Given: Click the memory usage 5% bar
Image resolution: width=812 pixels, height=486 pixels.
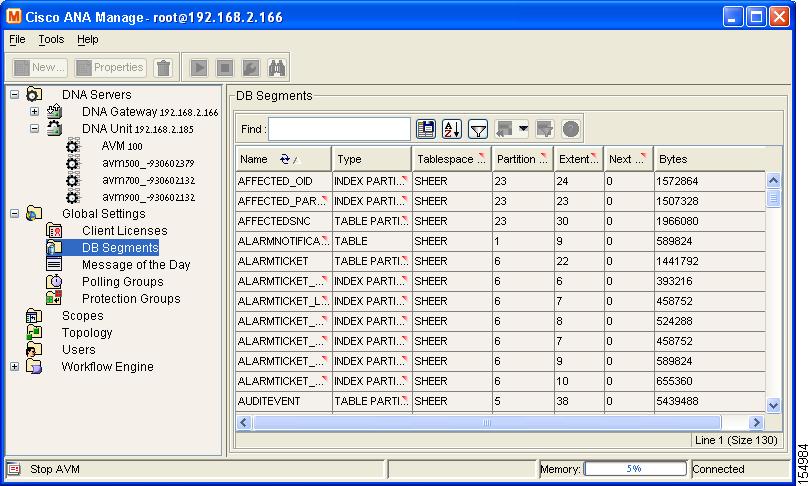Looking at the screenshot, I should pyautogui.click(x=635, y=469).
